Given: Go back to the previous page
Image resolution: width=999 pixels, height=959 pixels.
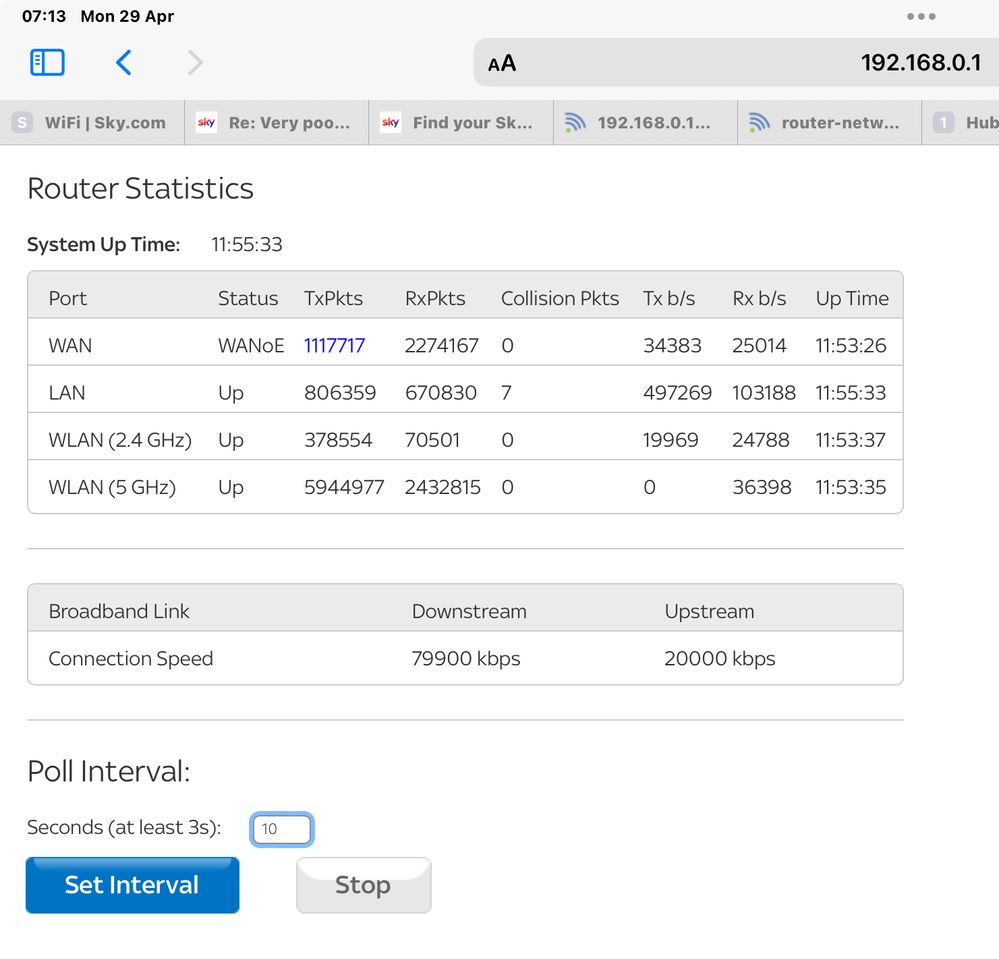Looking at the screenshot, I should [123, 63].
